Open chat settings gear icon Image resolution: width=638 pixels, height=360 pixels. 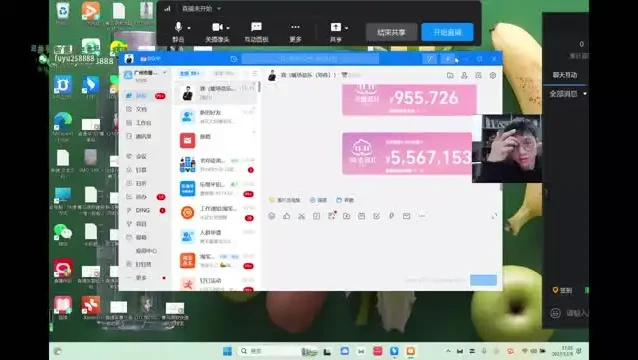493,75
